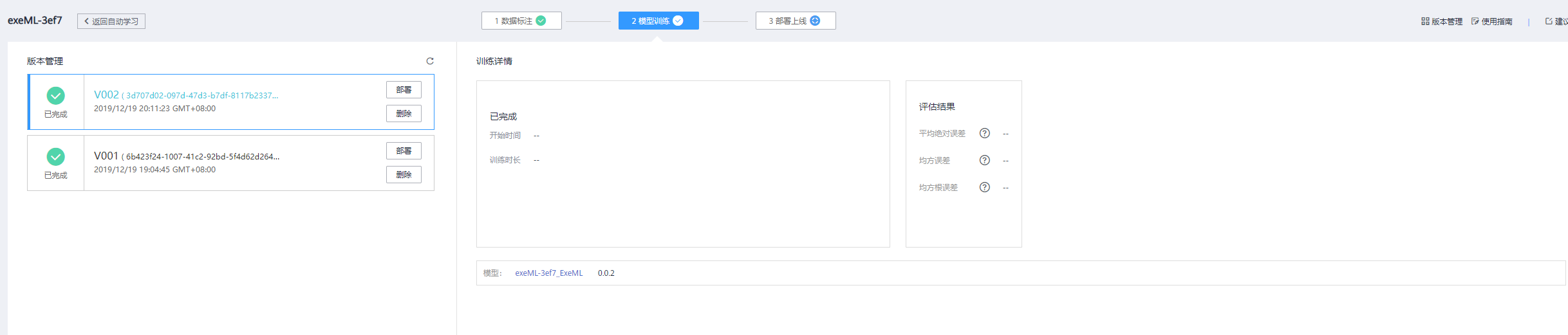Deploy version V002 with 部署 button
This screenshot has width=1568, height=335.
(x=404, y=90)
